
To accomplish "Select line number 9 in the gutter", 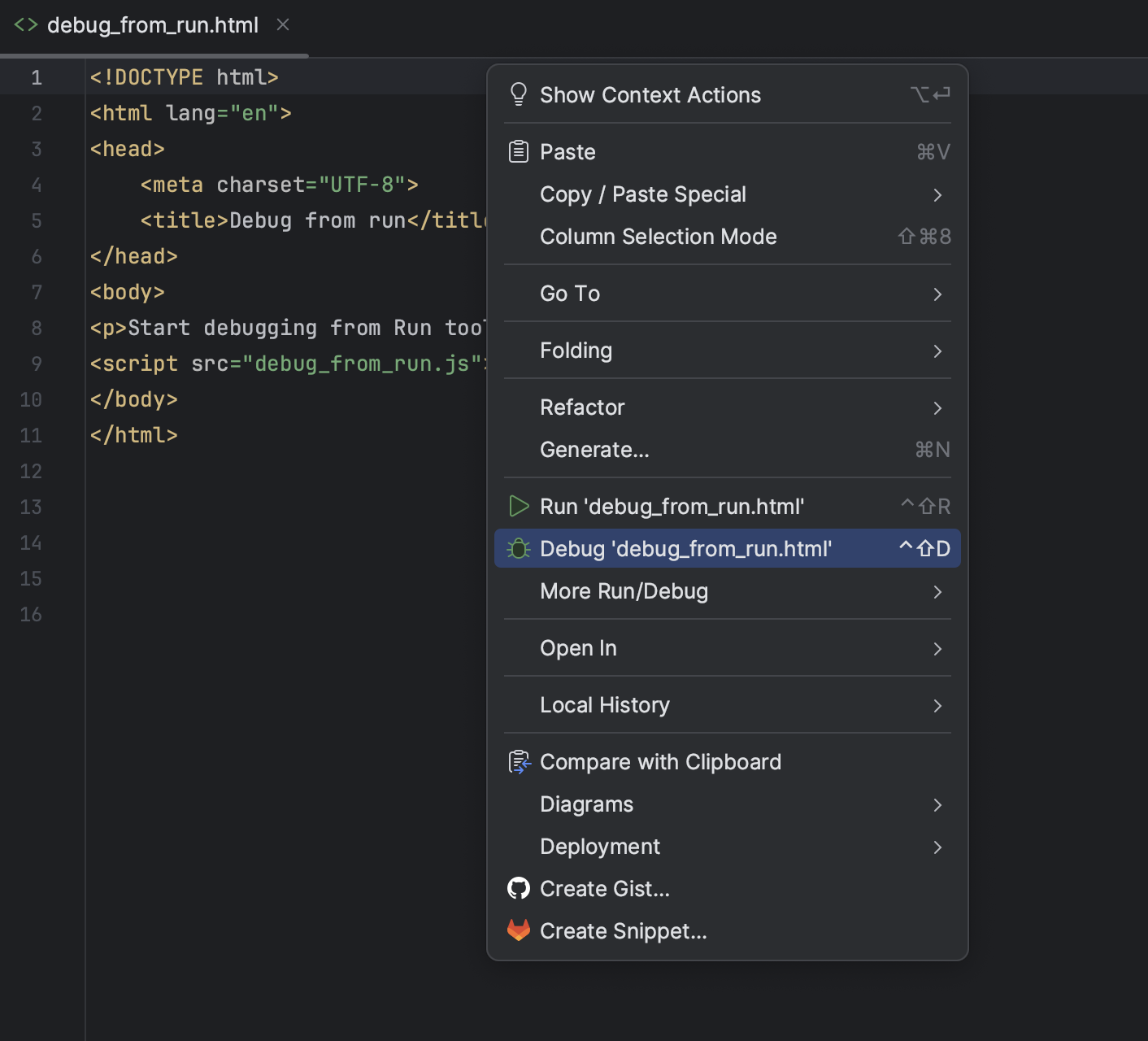I will [x=36, y=364].
